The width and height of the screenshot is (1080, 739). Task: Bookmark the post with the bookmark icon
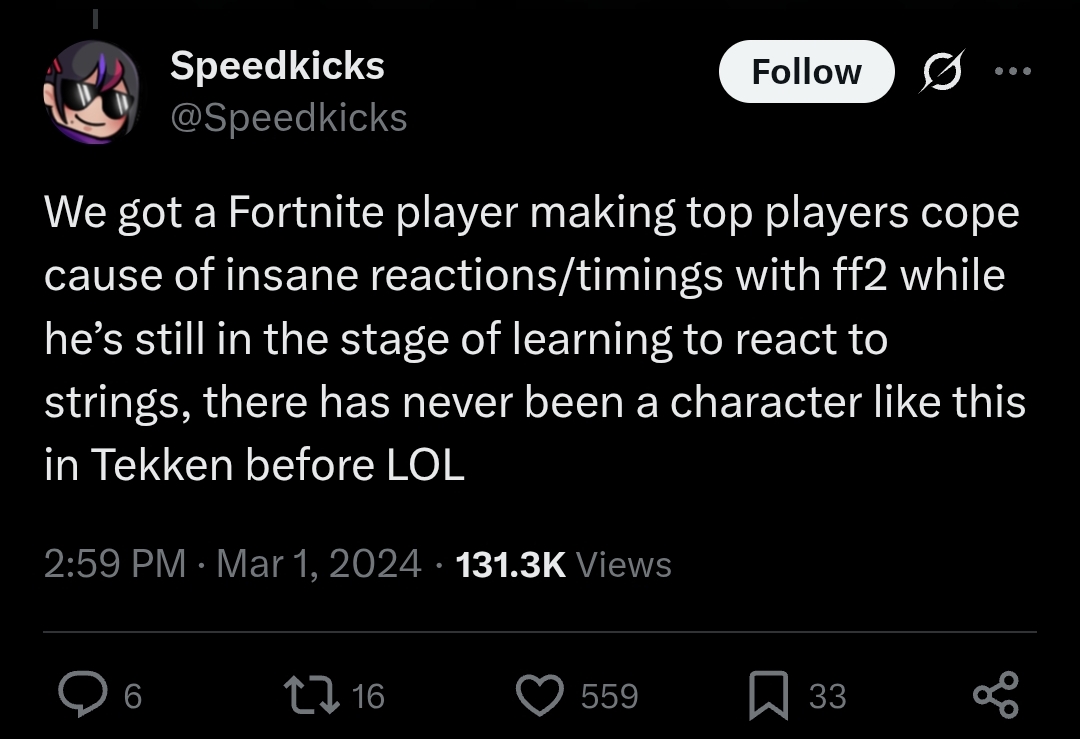click(769, 695)
